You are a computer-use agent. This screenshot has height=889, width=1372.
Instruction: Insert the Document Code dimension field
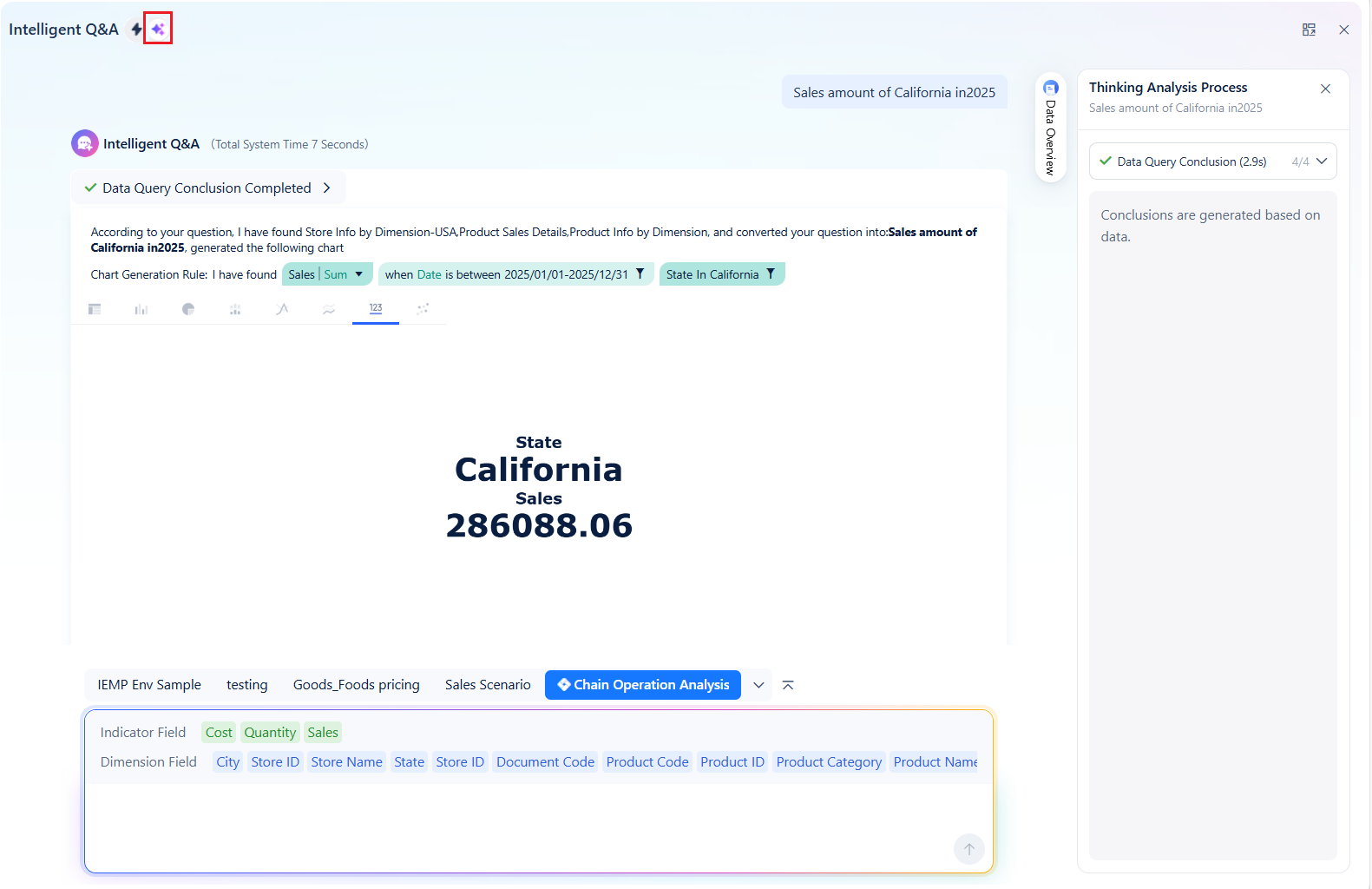(x=546, y=762)
